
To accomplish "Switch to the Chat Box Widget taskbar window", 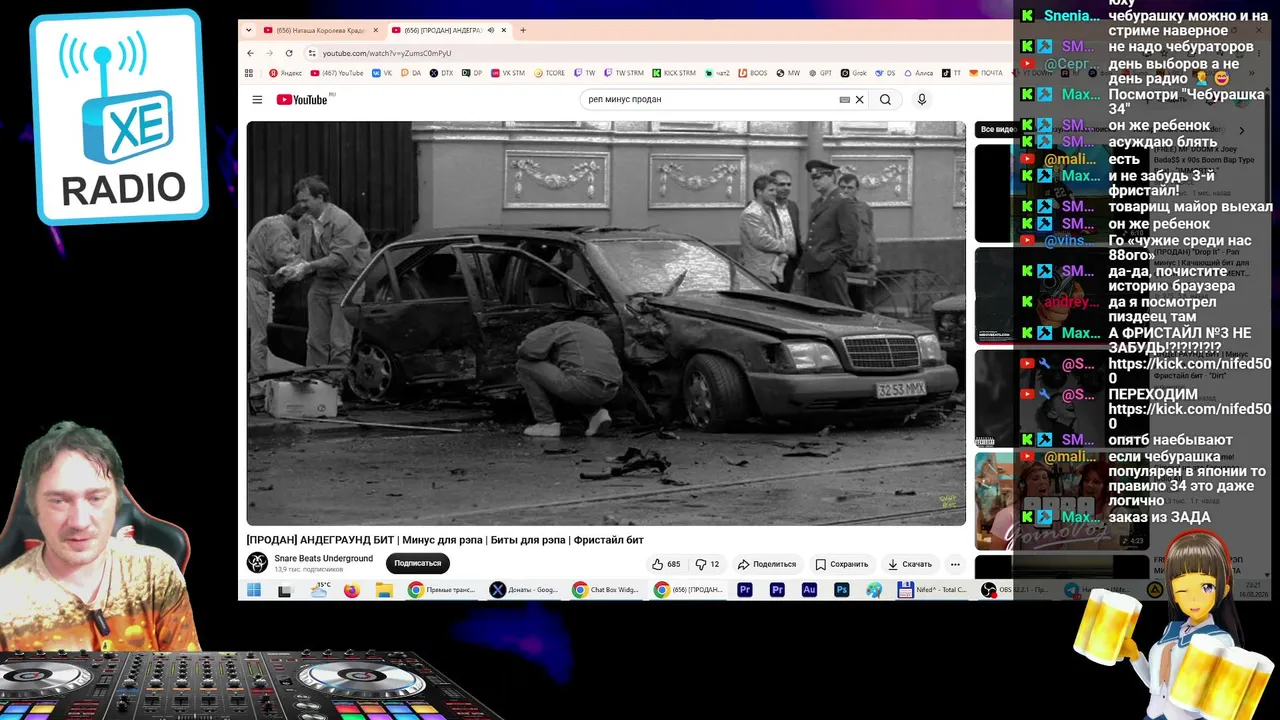I will click(605, 590).
